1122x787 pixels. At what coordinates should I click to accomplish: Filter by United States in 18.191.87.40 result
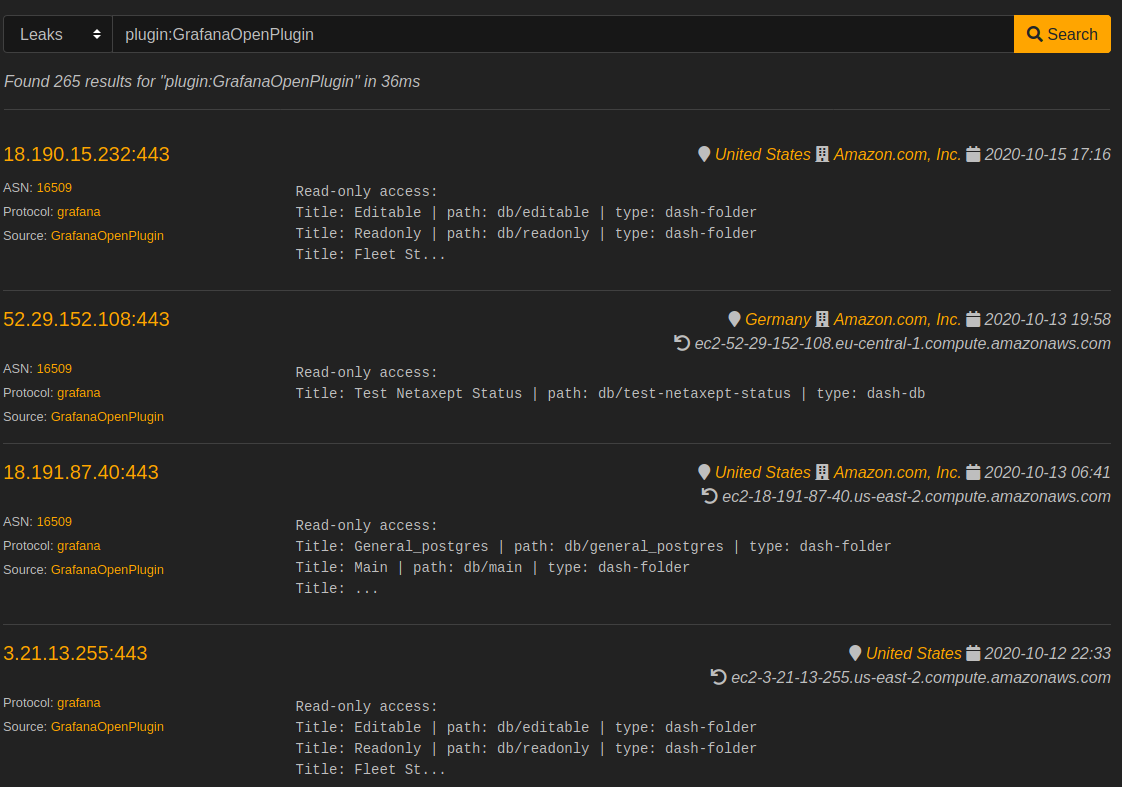pyautogui.click(x=763, y=473)
